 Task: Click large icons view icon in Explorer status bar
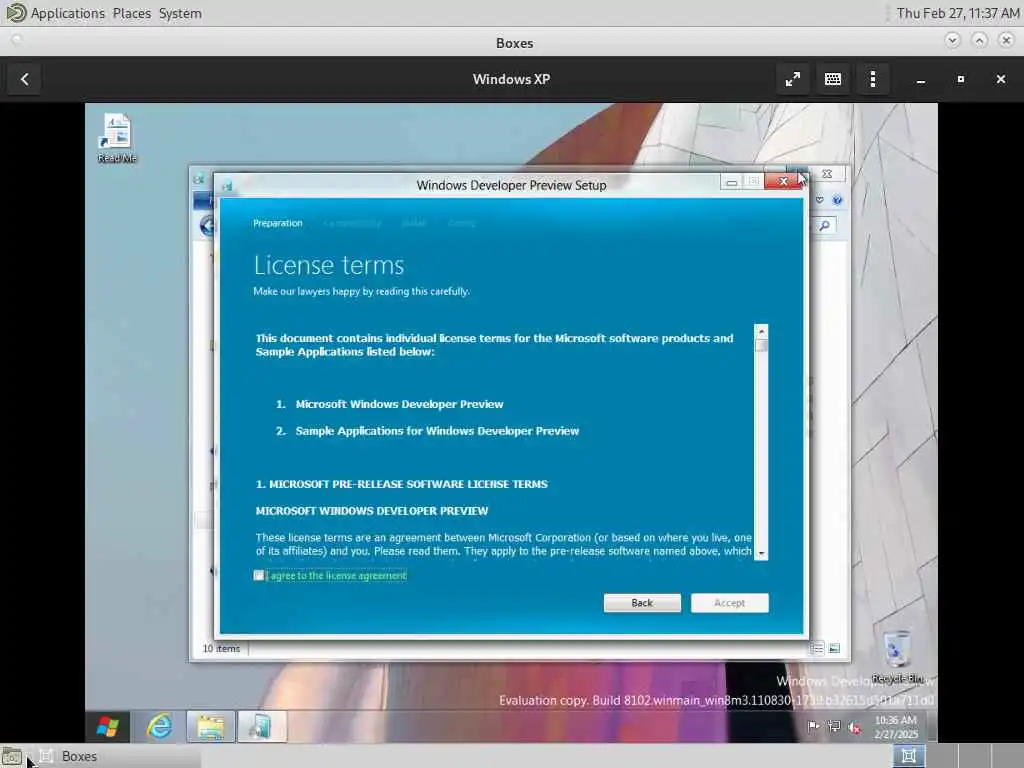tap(834, 648)
